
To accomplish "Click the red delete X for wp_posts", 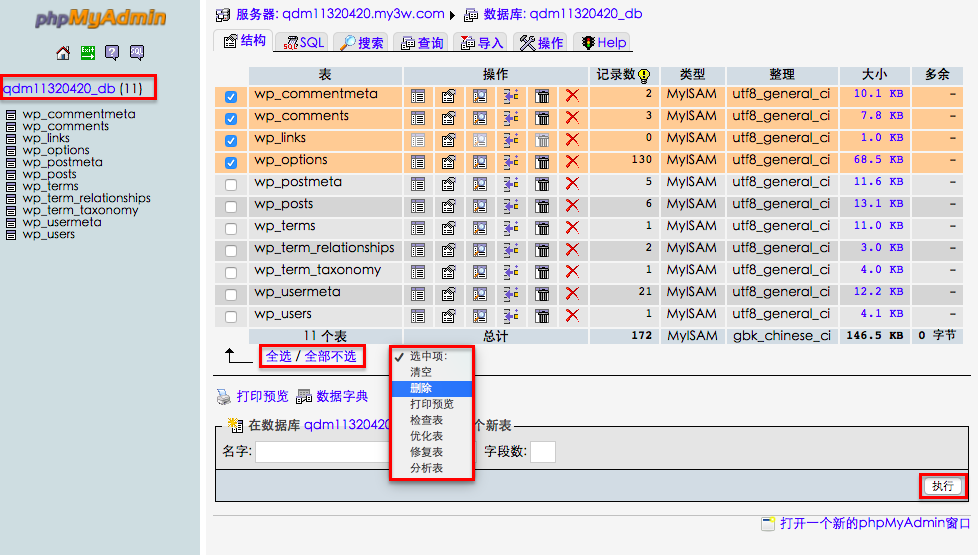I will [572, 205].
